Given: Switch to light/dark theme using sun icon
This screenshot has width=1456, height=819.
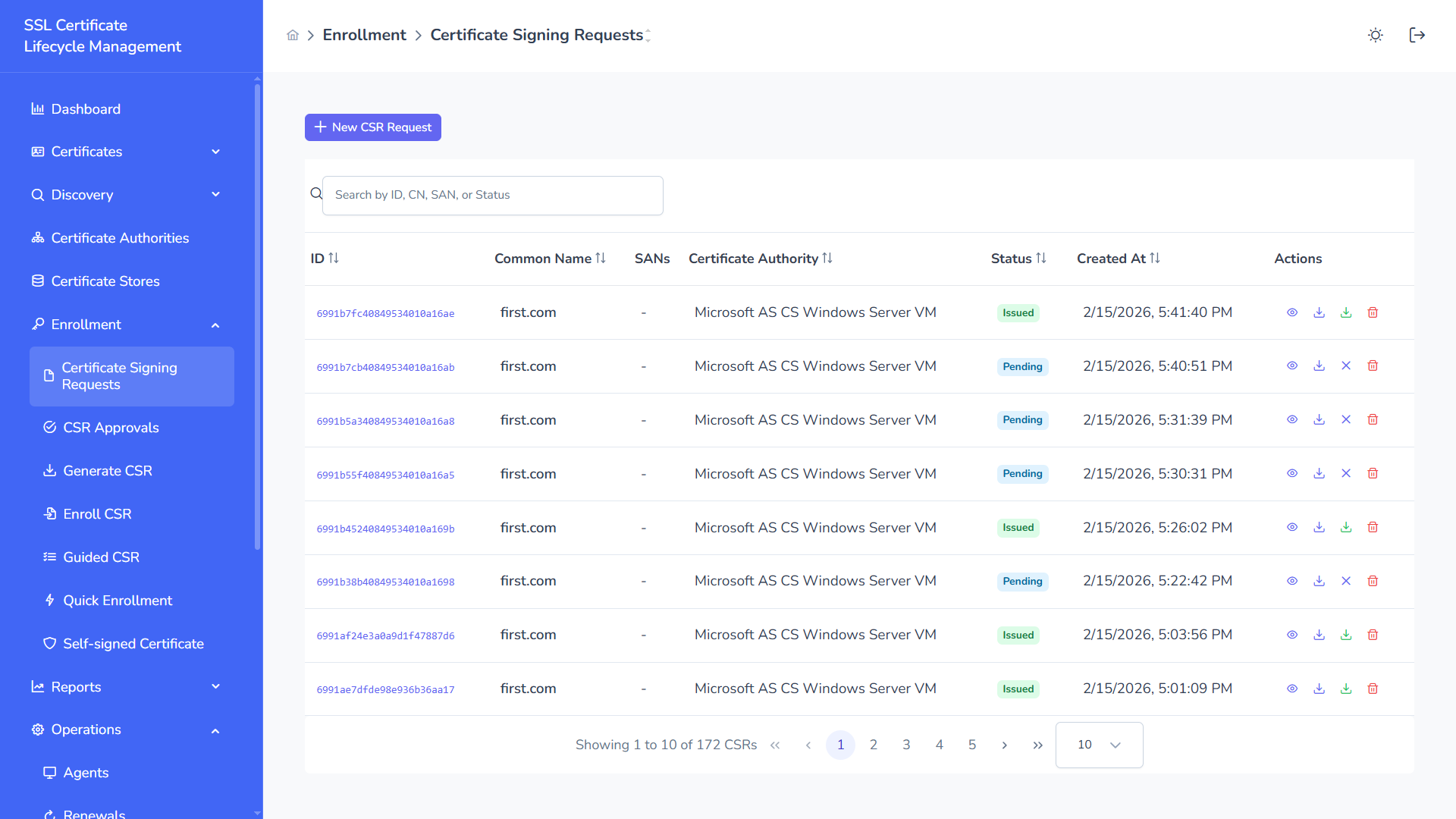Looking at the screenshot, I should pyautogui.click(x=1375, y=35).
